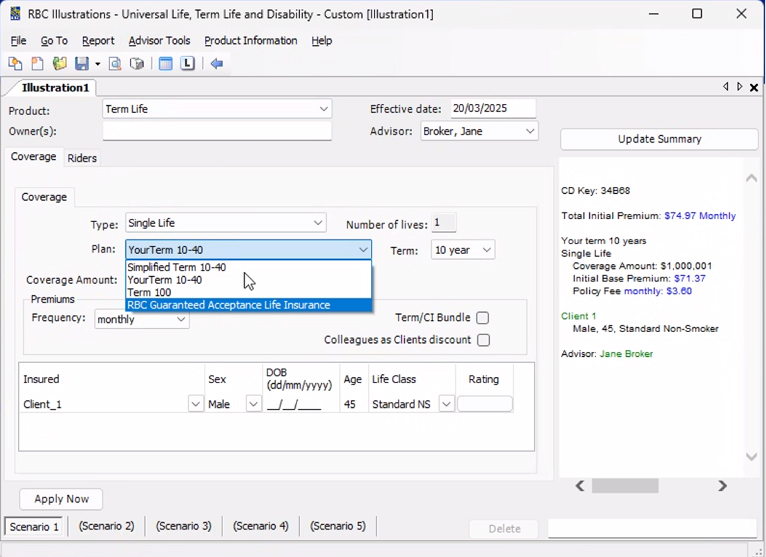Click the printer icon in toolbar

click(x=137, y=64)
